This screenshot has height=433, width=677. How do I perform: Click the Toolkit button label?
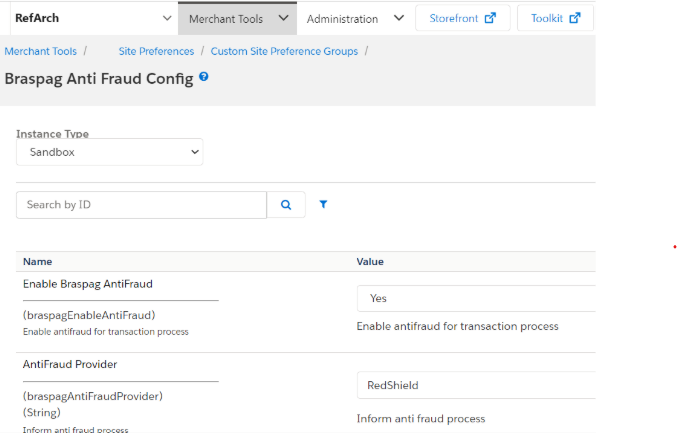pyautogui.click(x=547, y=19)
